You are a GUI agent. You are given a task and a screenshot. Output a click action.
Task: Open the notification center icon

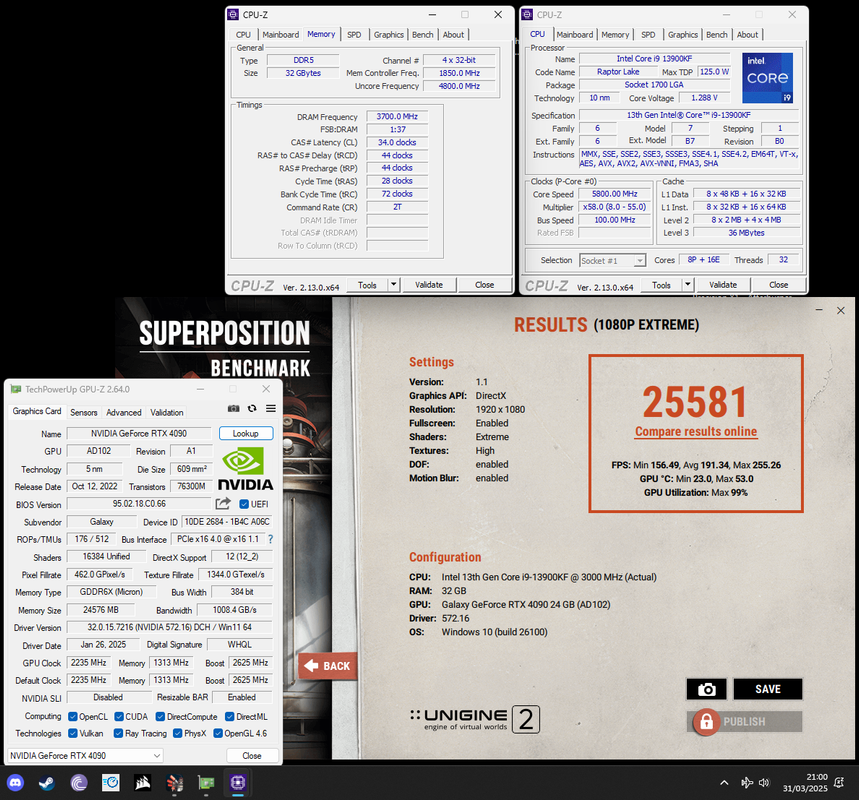click(839, 782)
